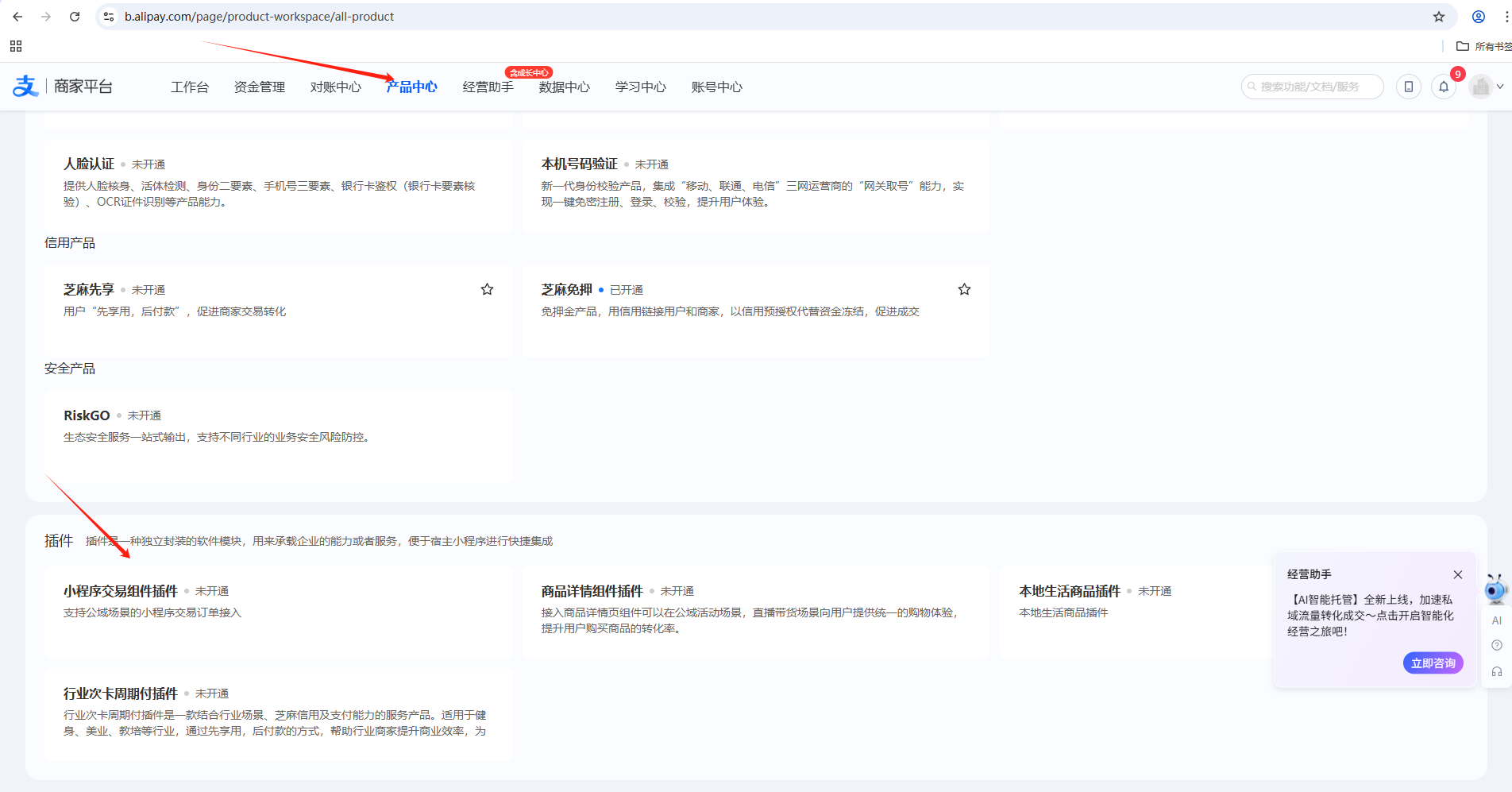The image size is (1512, 792).
Task: Open the help question mark icon
Action: (x=1497, y=645)
